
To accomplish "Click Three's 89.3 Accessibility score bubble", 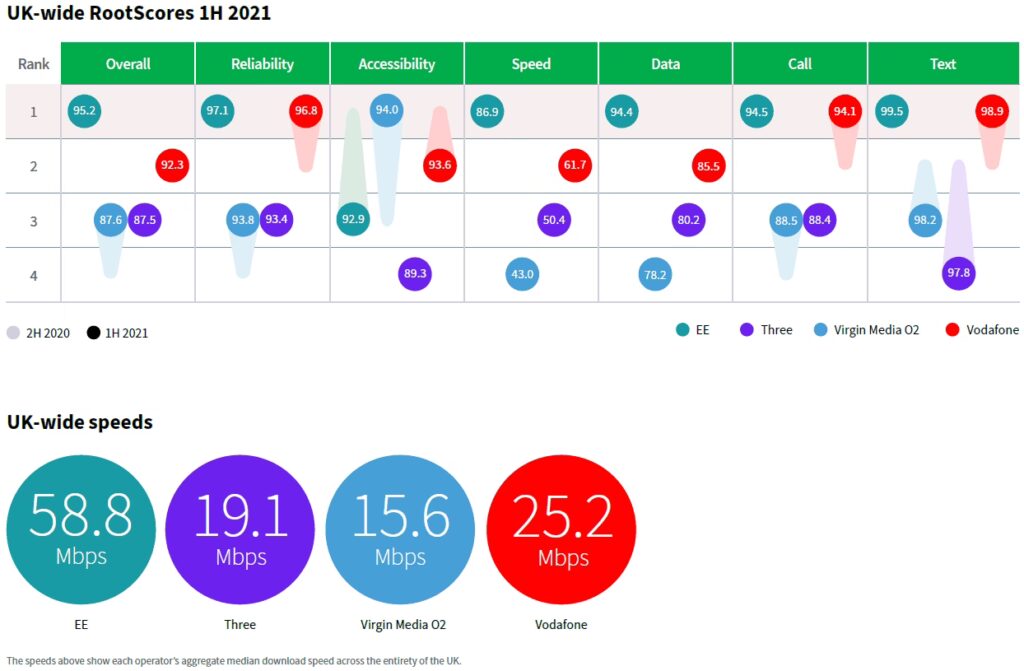I will tap(415, 274).
